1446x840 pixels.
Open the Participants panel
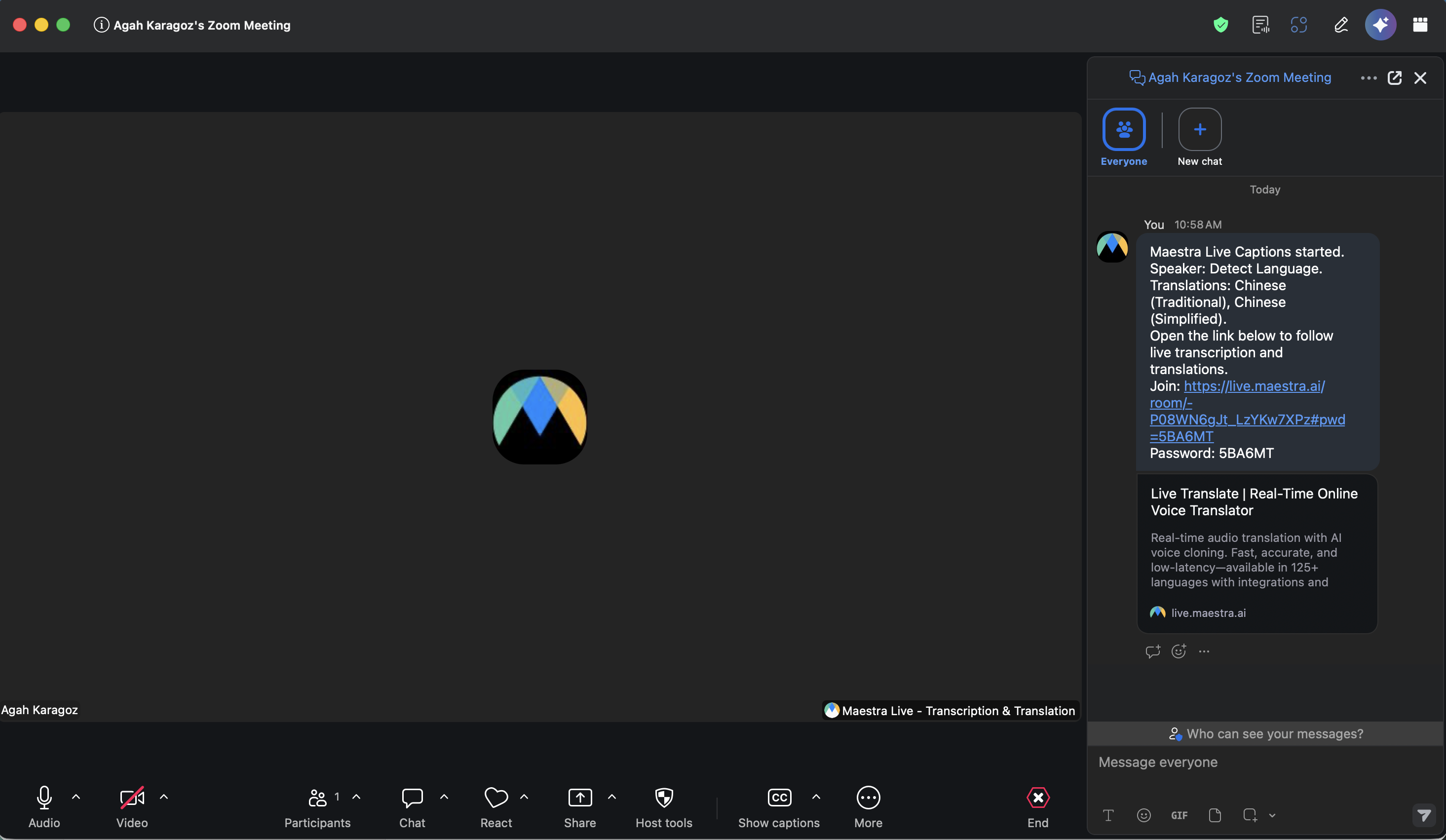[x=317, y=807]
